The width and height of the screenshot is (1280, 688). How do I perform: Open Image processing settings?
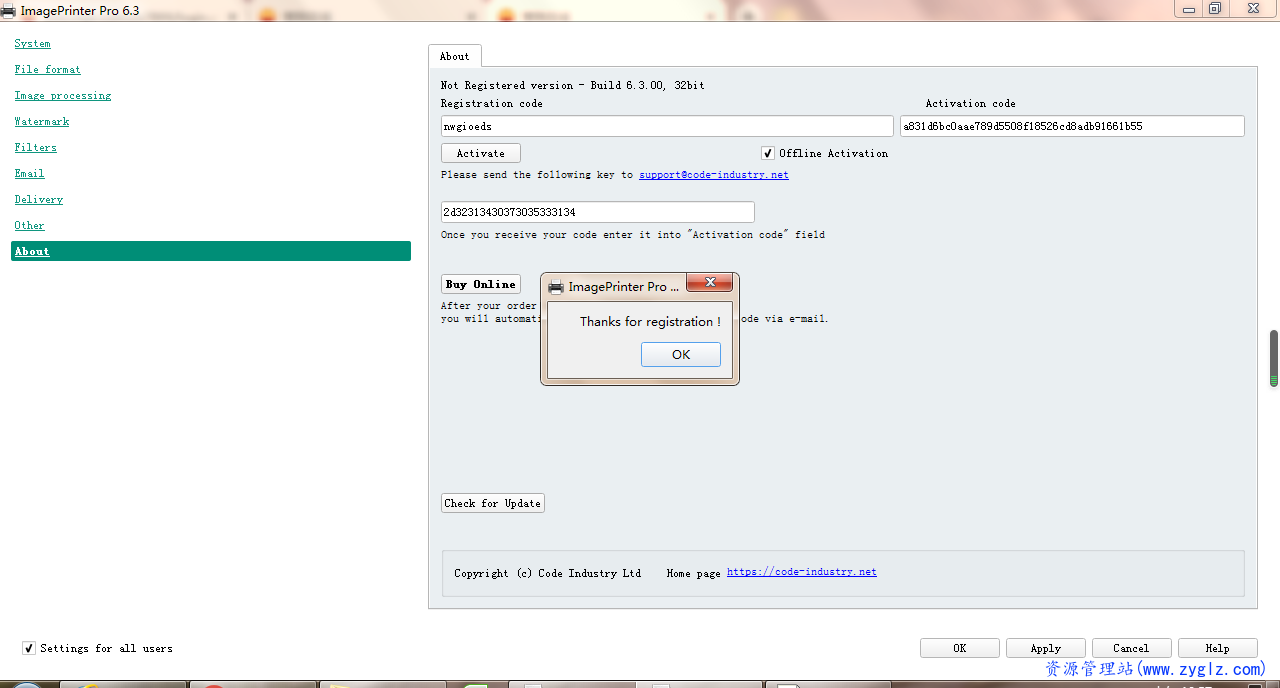63,96
